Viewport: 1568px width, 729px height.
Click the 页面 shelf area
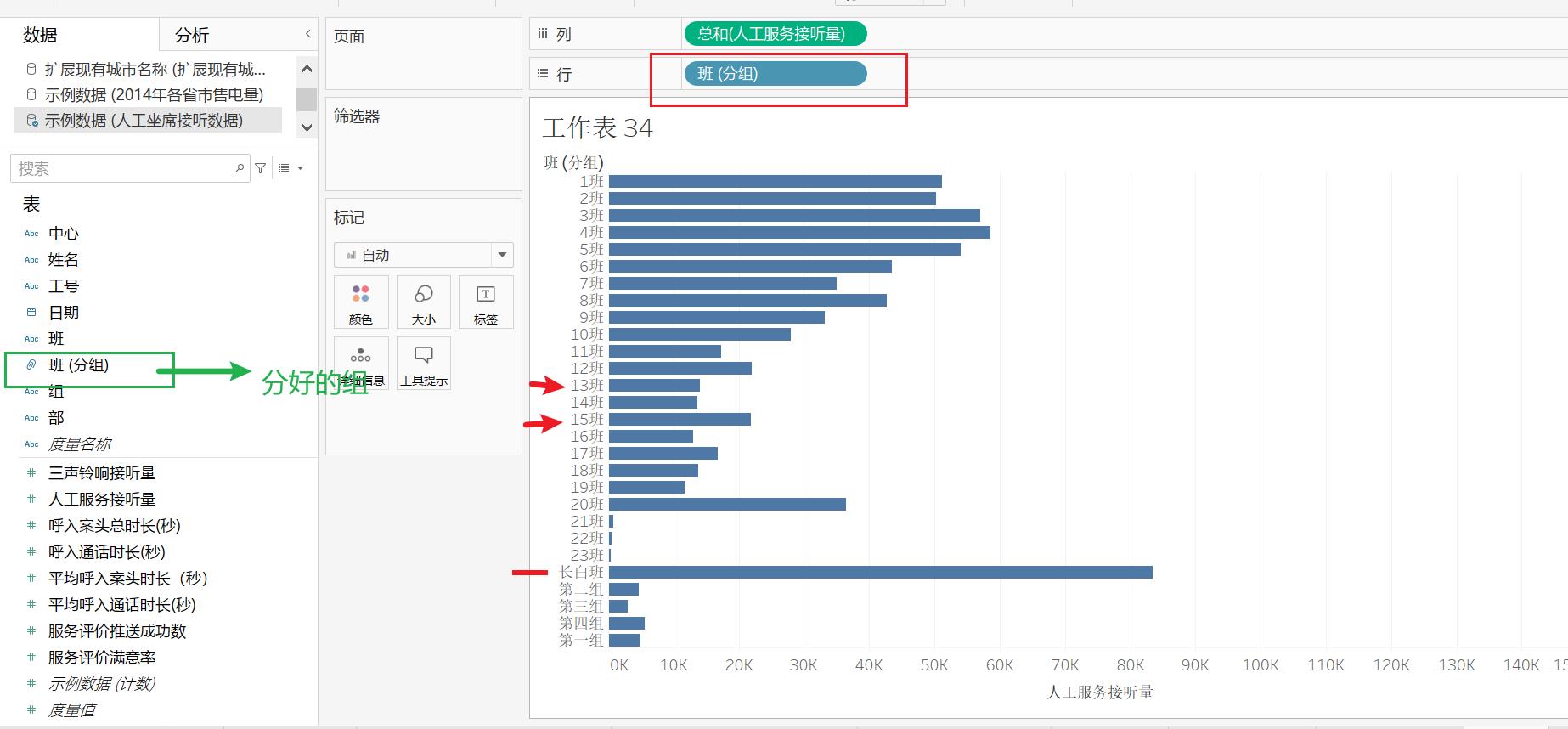[423, 54]
